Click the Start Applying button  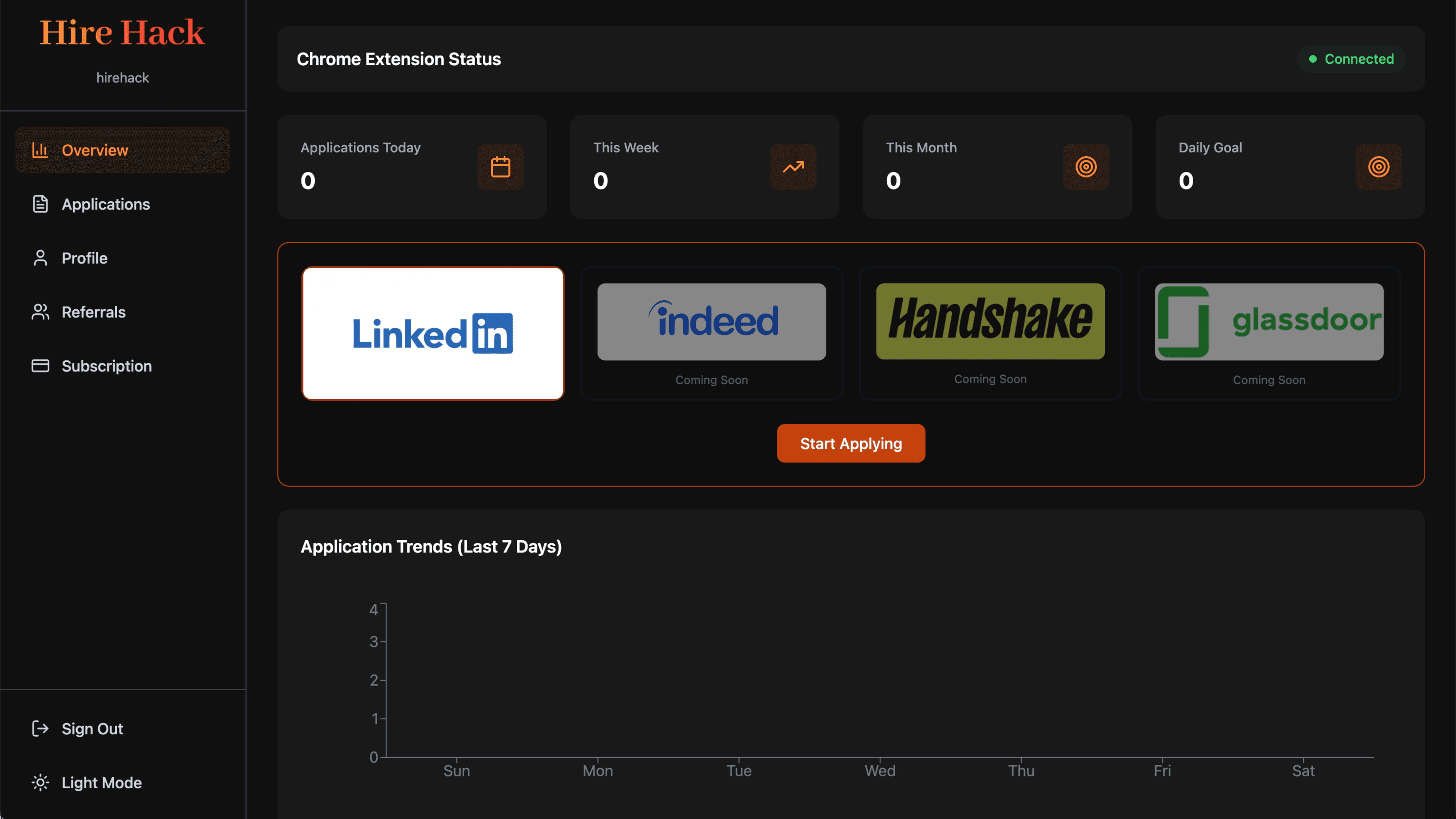pos(850,443)
